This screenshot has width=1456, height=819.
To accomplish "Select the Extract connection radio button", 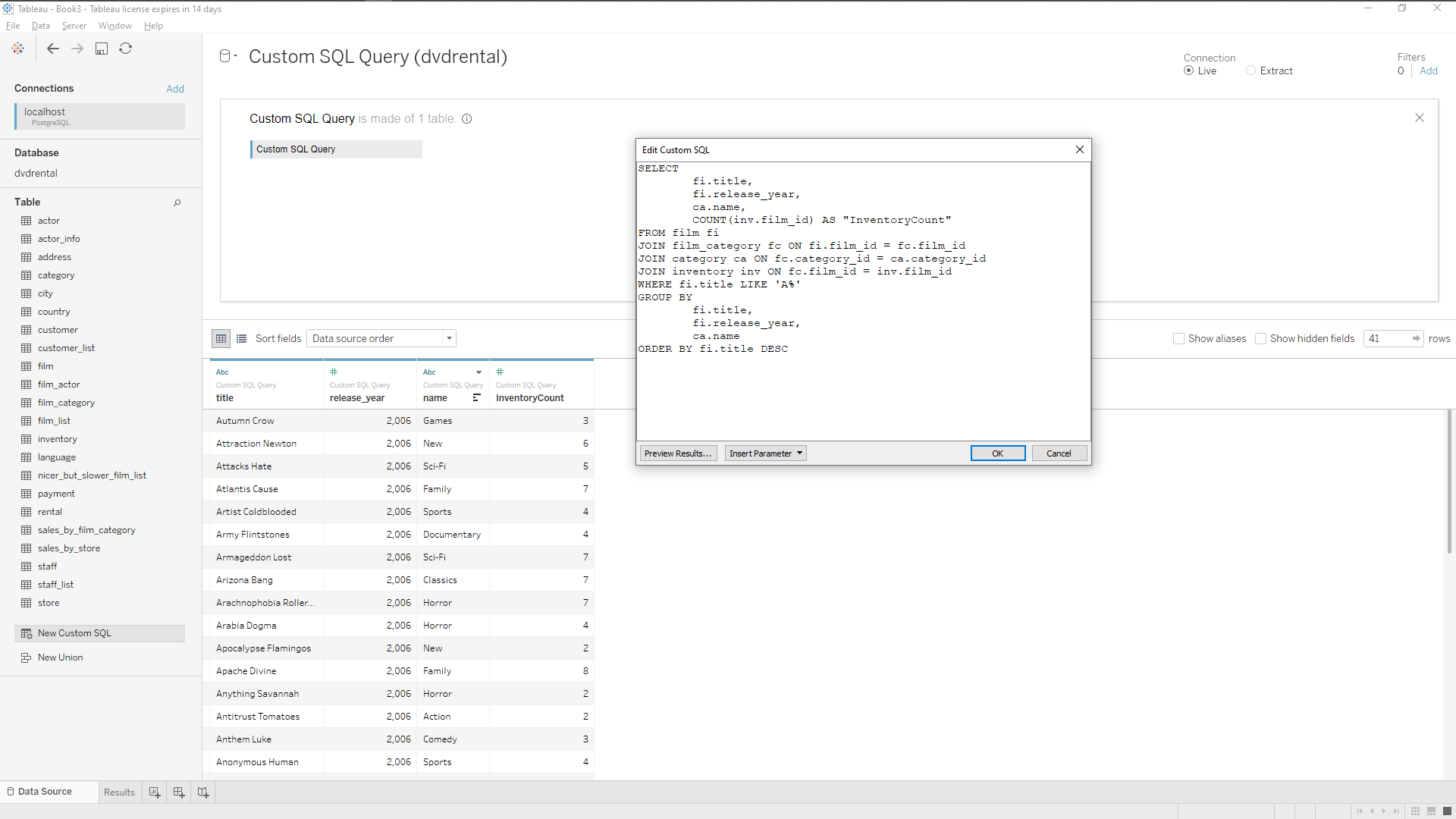I will point(1250,71).
